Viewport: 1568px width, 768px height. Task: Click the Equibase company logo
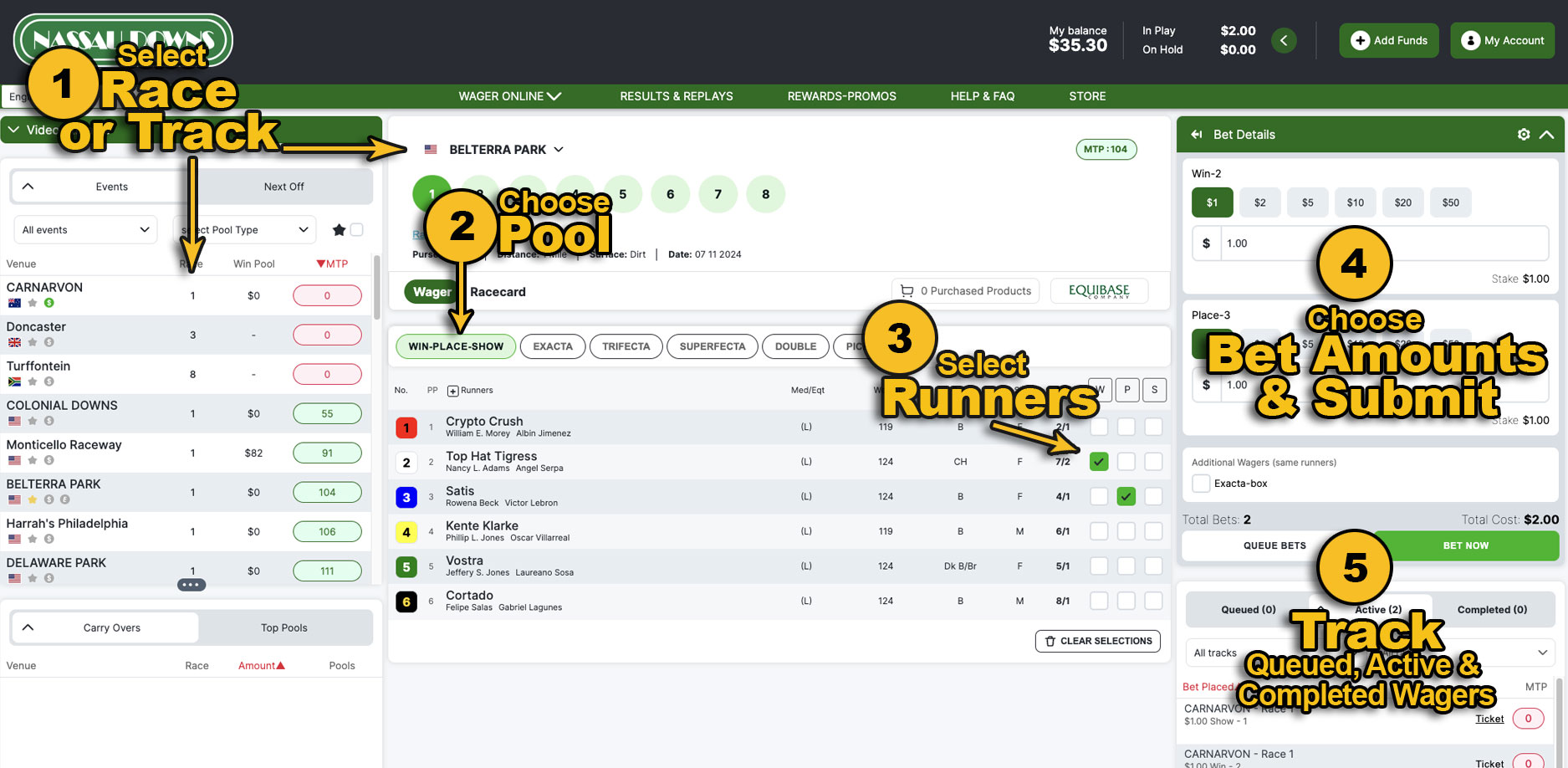[1099, 291]
